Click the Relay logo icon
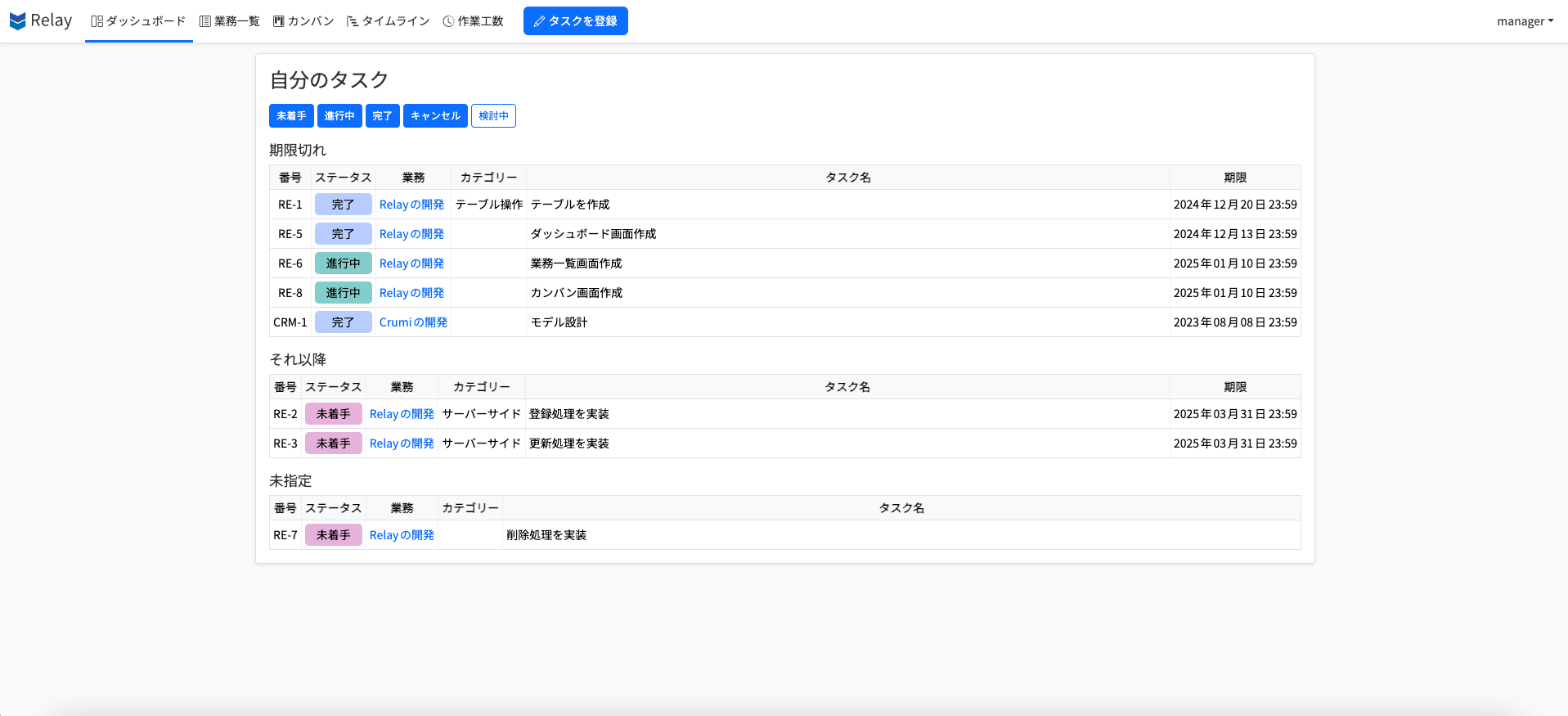The height and width of the screenshot is (716, 1568). pyautogui.click(x=18, y=21)
